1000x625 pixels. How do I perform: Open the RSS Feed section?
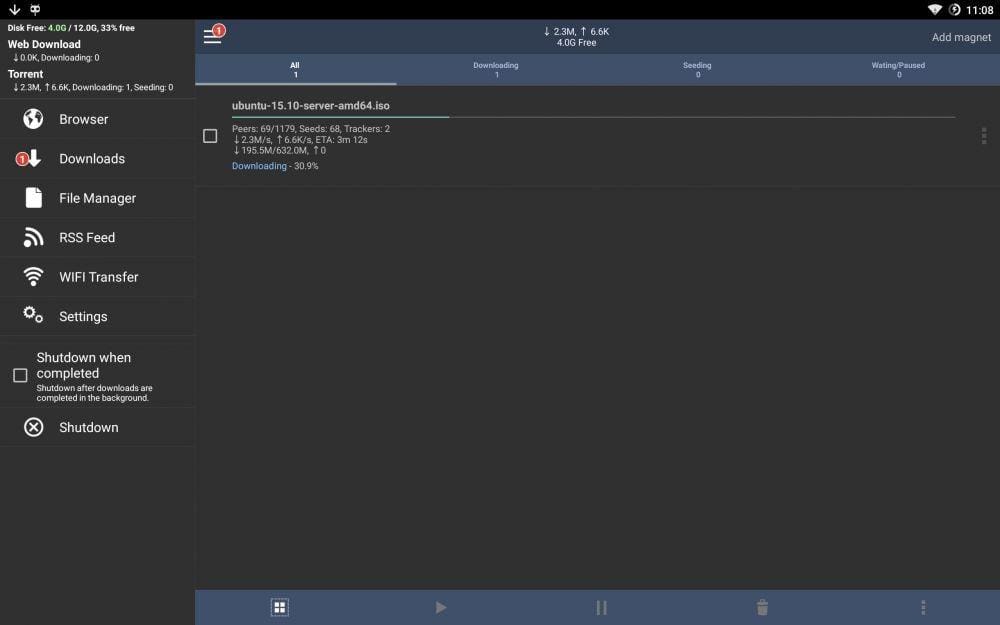click(86, 238)
